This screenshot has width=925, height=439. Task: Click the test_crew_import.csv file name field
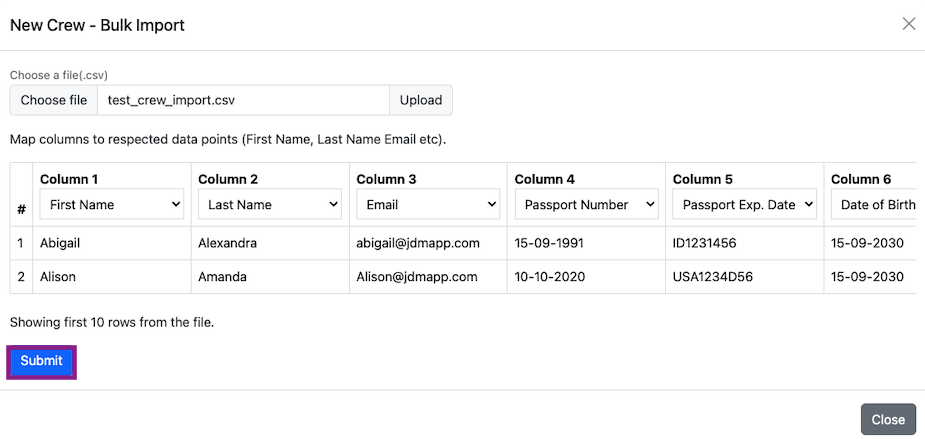tap(242, 100)
